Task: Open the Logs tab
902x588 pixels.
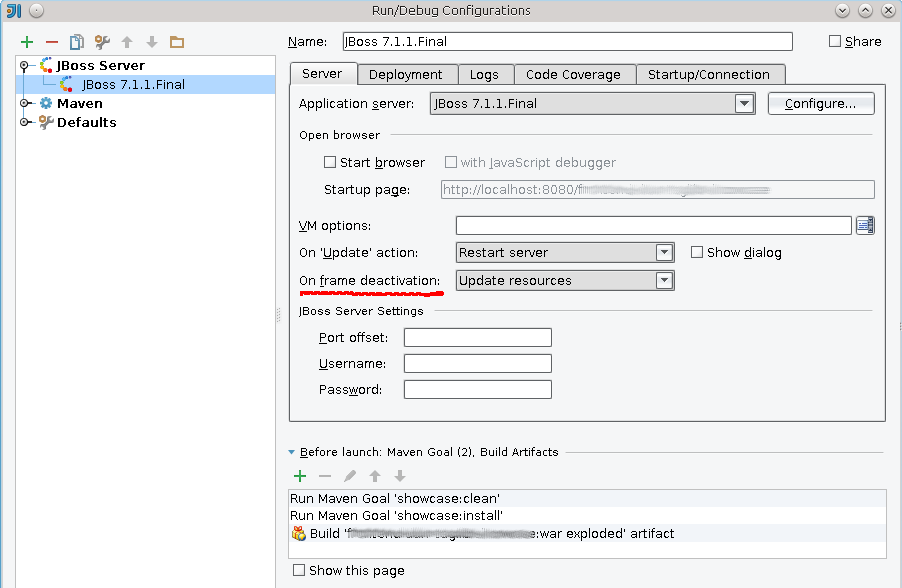Action: coord(484,74)
